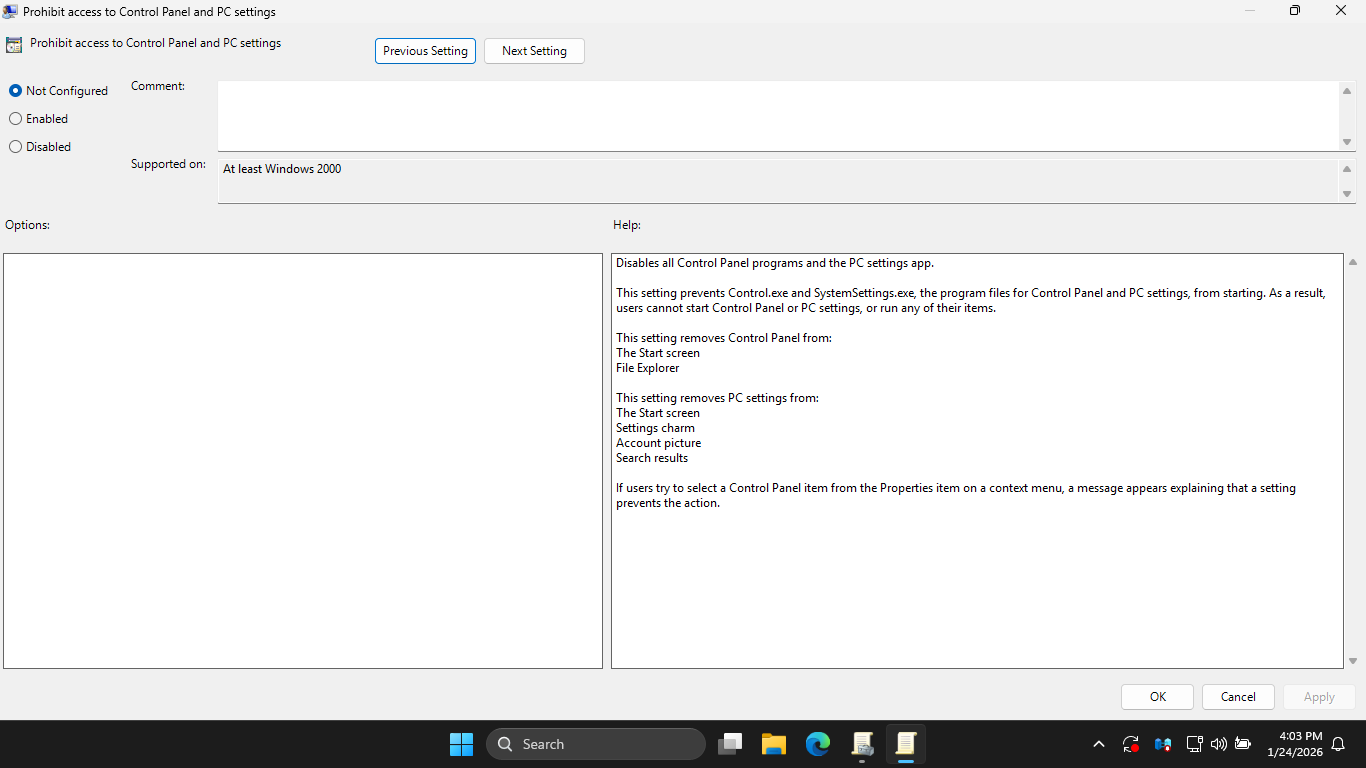Go to the Next Setting
This screenshot has width=1366, height=768.
pos(534,51)
